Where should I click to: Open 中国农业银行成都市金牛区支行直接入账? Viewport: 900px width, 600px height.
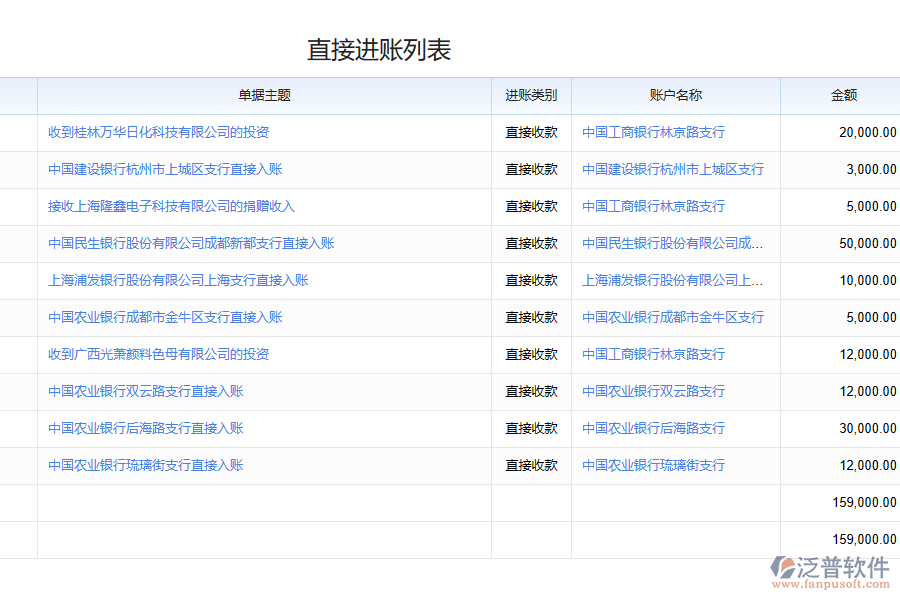point(167,317)
